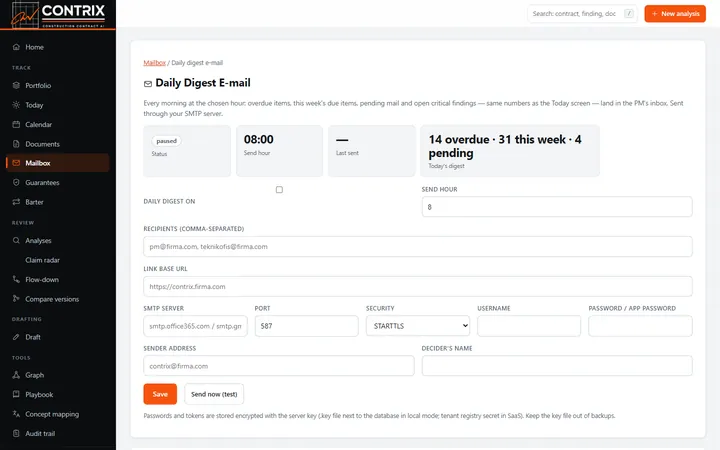Enable the Daily Digest On checkbox
This screenshot has height=450, width=720.
tap(279, 190)
